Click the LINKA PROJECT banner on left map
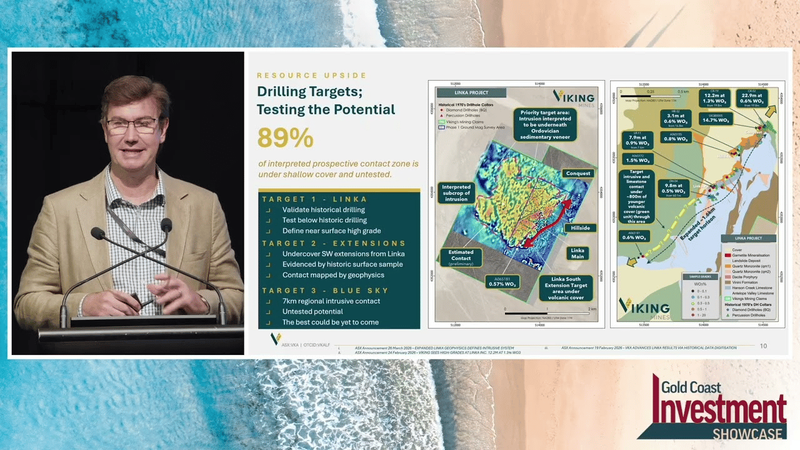Screen dimensions: 800x450 pyautogui.click(x=471, y=93)
